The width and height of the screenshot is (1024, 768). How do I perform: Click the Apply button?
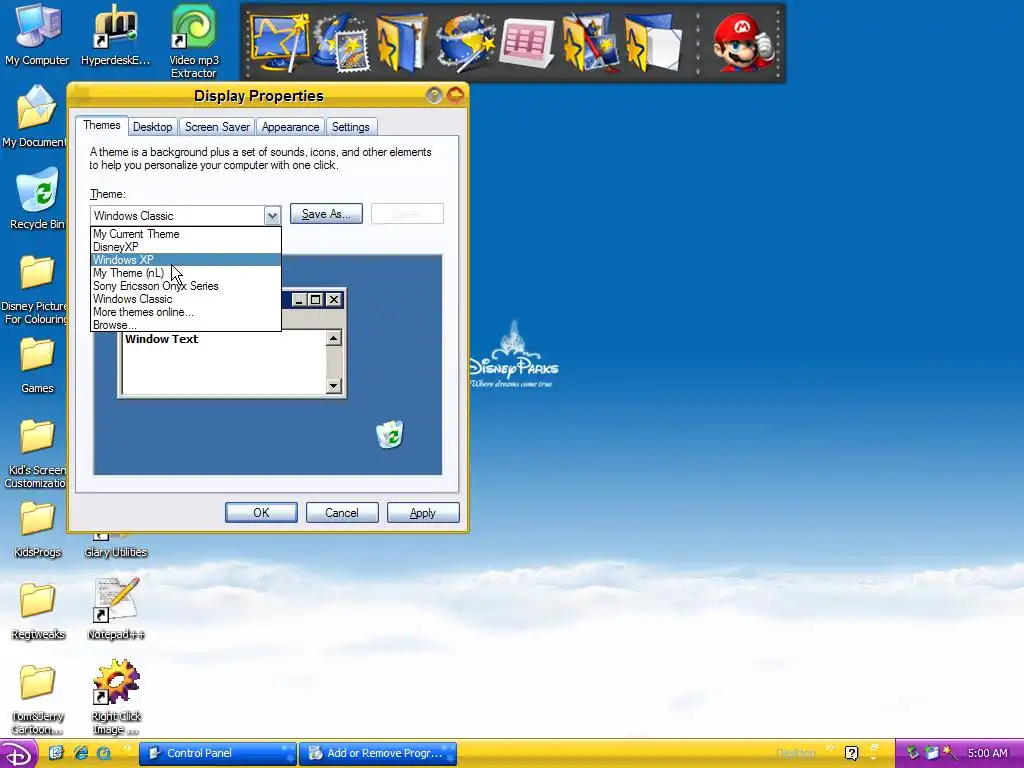[x=423, y=513]
